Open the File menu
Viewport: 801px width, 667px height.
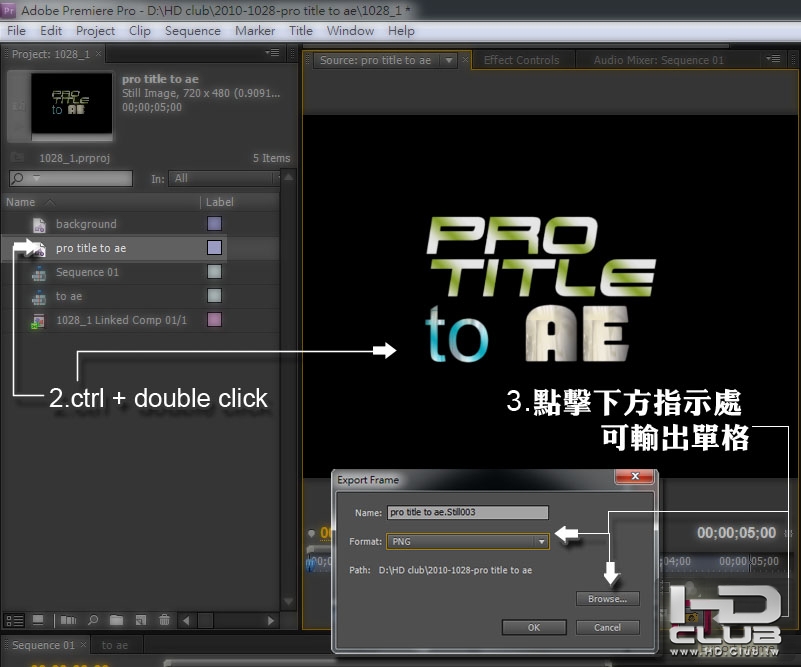[x=16, y=31]
